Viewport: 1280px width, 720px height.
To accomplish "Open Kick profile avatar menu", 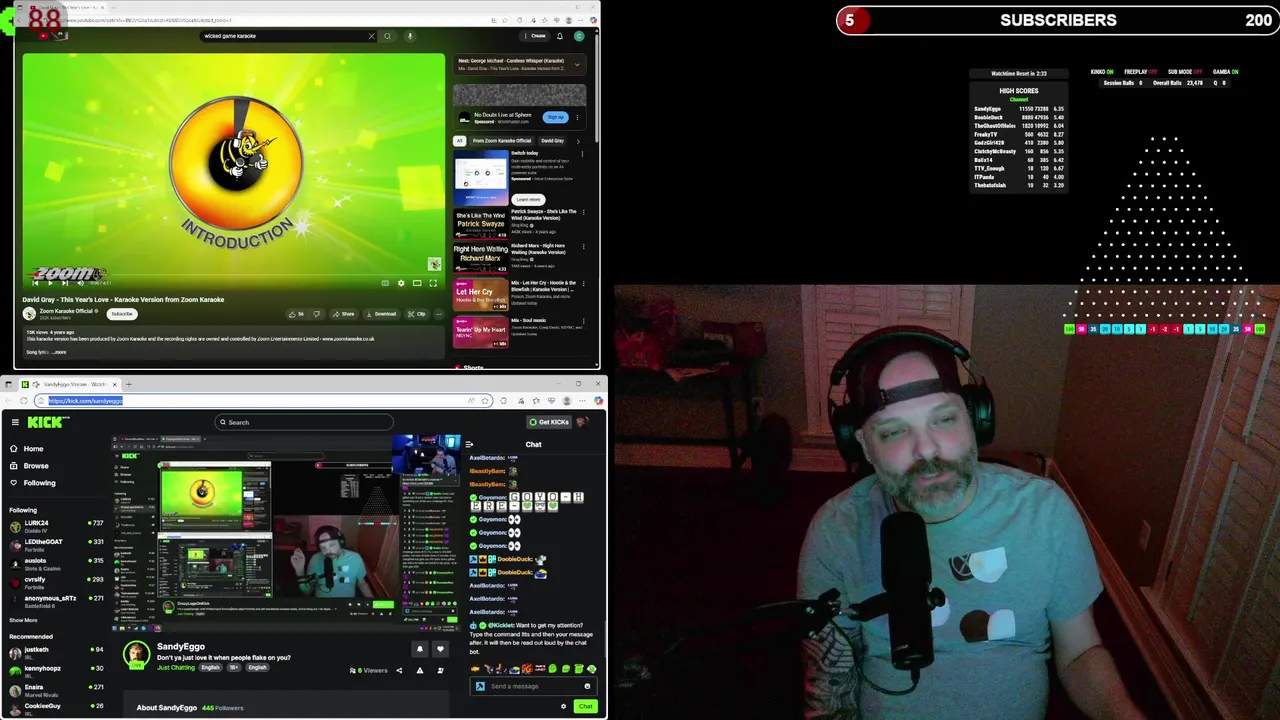I will tap(583, 422).
